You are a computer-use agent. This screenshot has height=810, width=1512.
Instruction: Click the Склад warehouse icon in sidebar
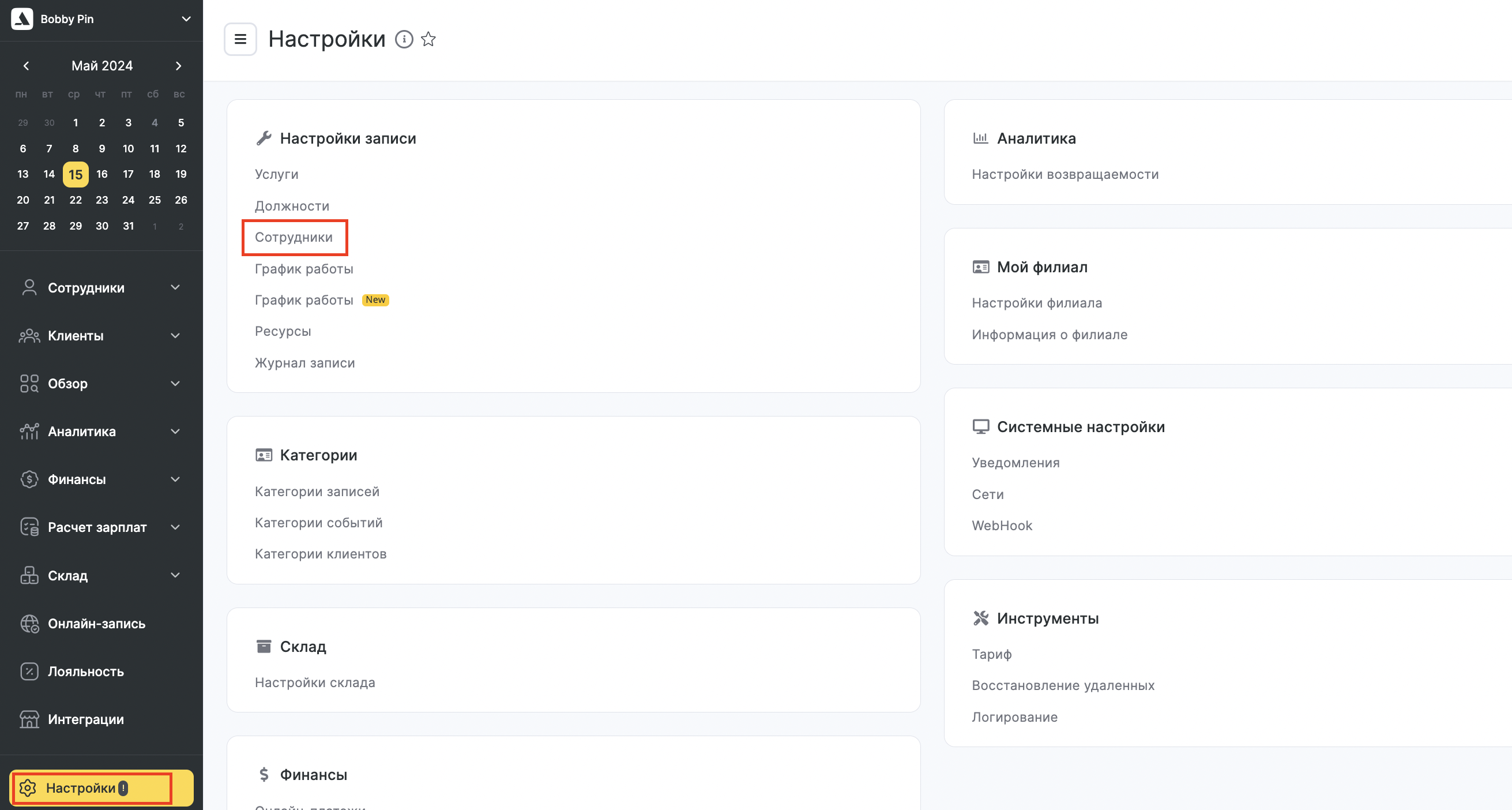[28, 575]
